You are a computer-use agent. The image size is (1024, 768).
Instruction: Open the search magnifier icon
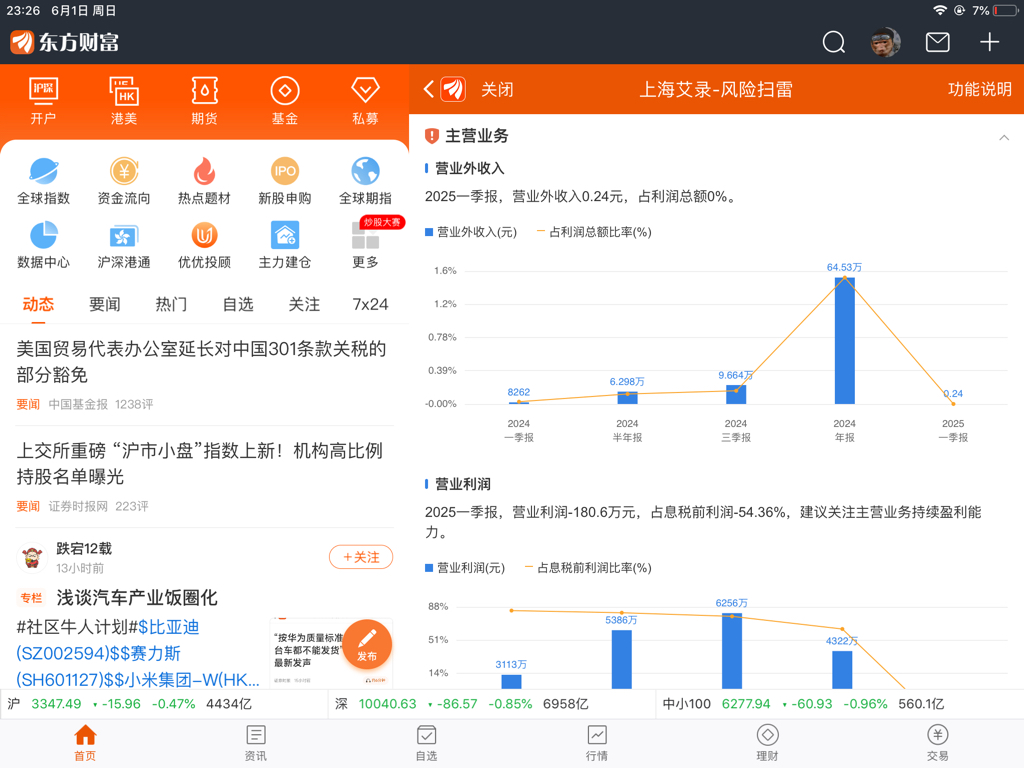[833, 42]
